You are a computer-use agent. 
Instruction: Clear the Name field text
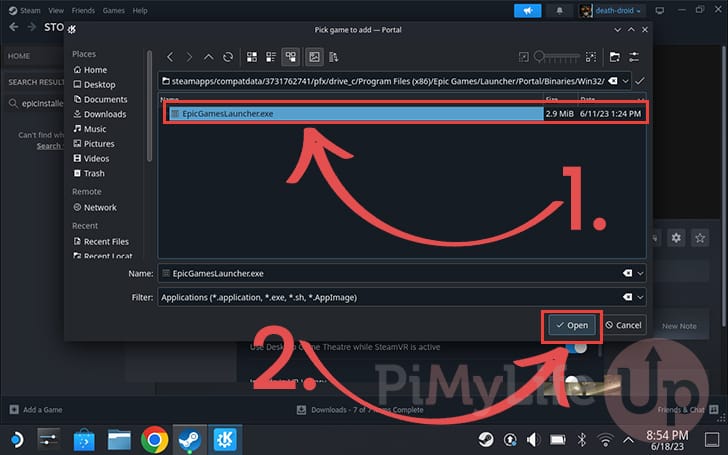[627, 273]
